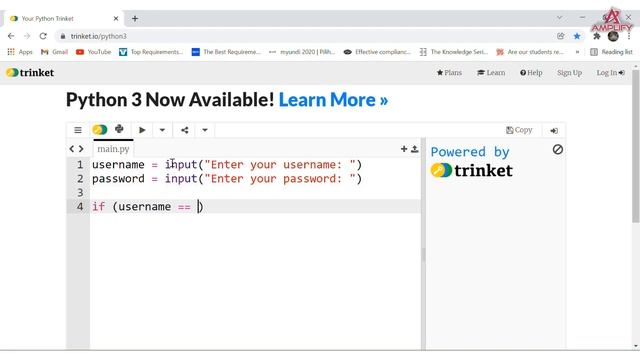Go back in the browser
Screen dimensions: 640x360
tap(11, 36)
